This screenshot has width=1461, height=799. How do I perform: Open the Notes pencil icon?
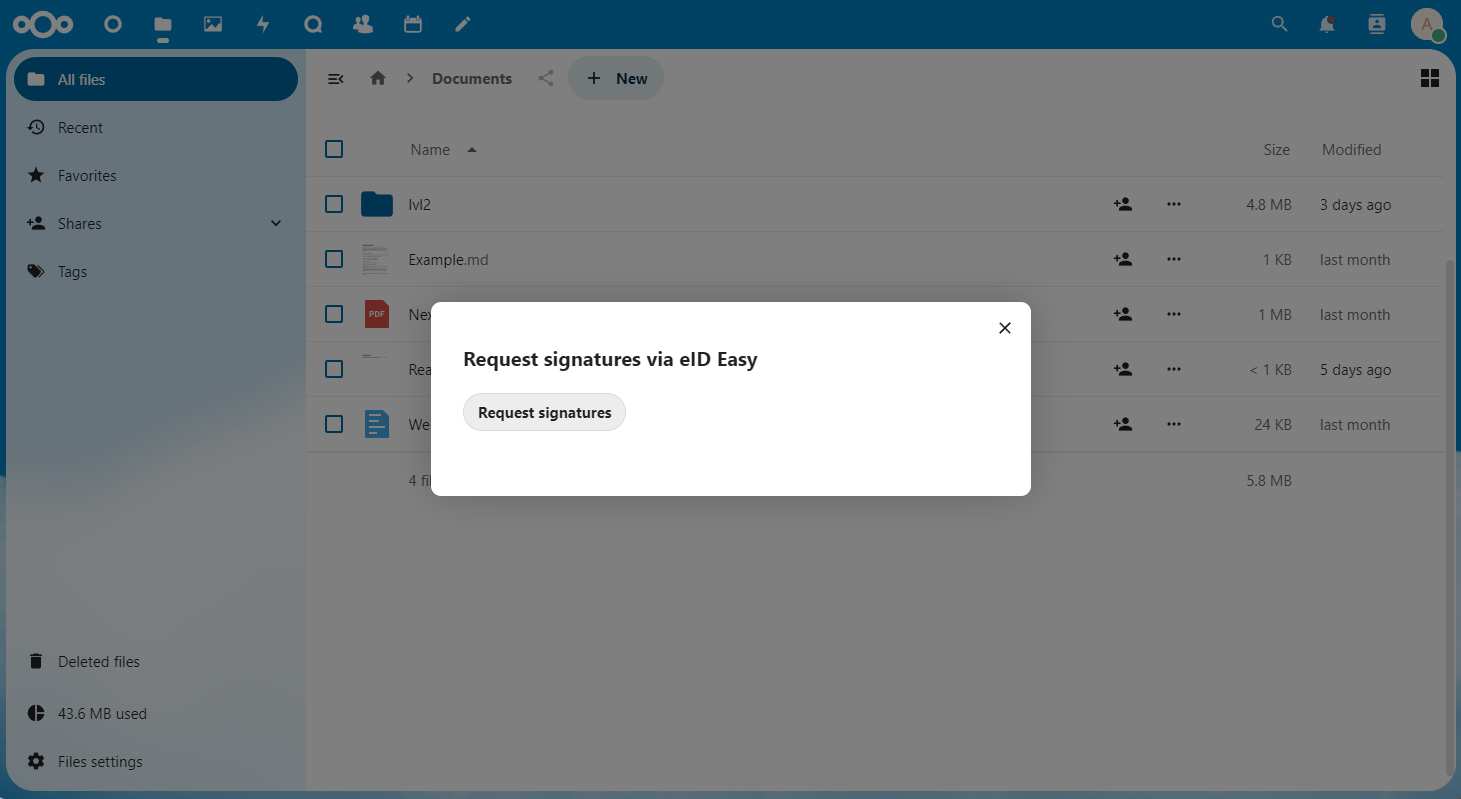(463, 24)
